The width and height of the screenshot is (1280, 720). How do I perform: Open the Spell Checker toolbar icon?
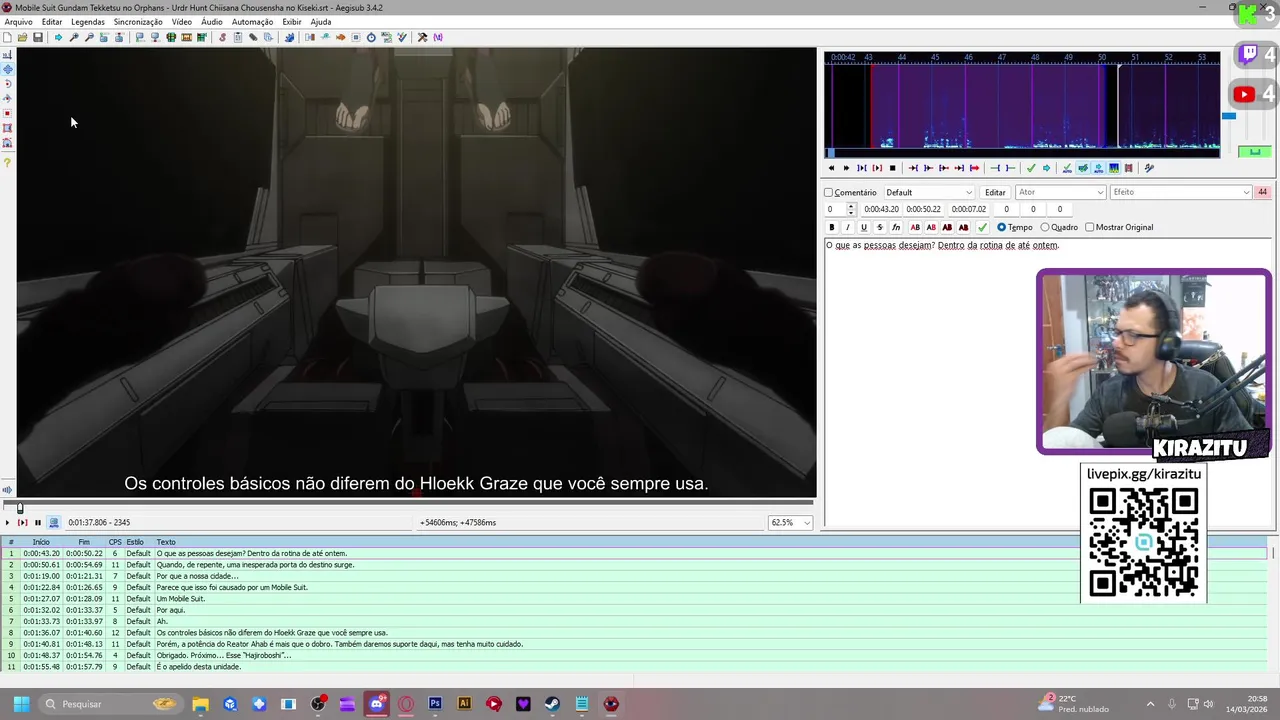tap(401, 38)
